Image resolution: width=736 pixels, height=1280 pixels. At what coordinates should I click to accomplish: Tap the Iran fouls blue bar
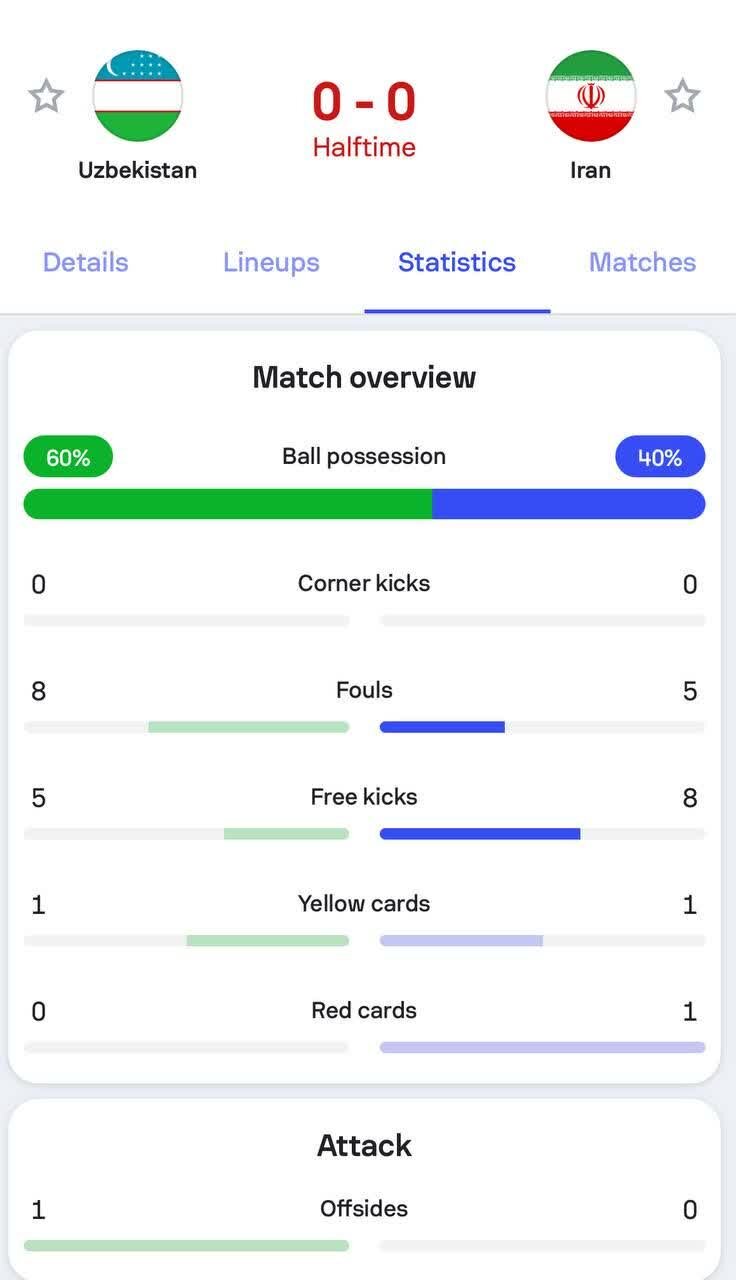coord(442,727)
